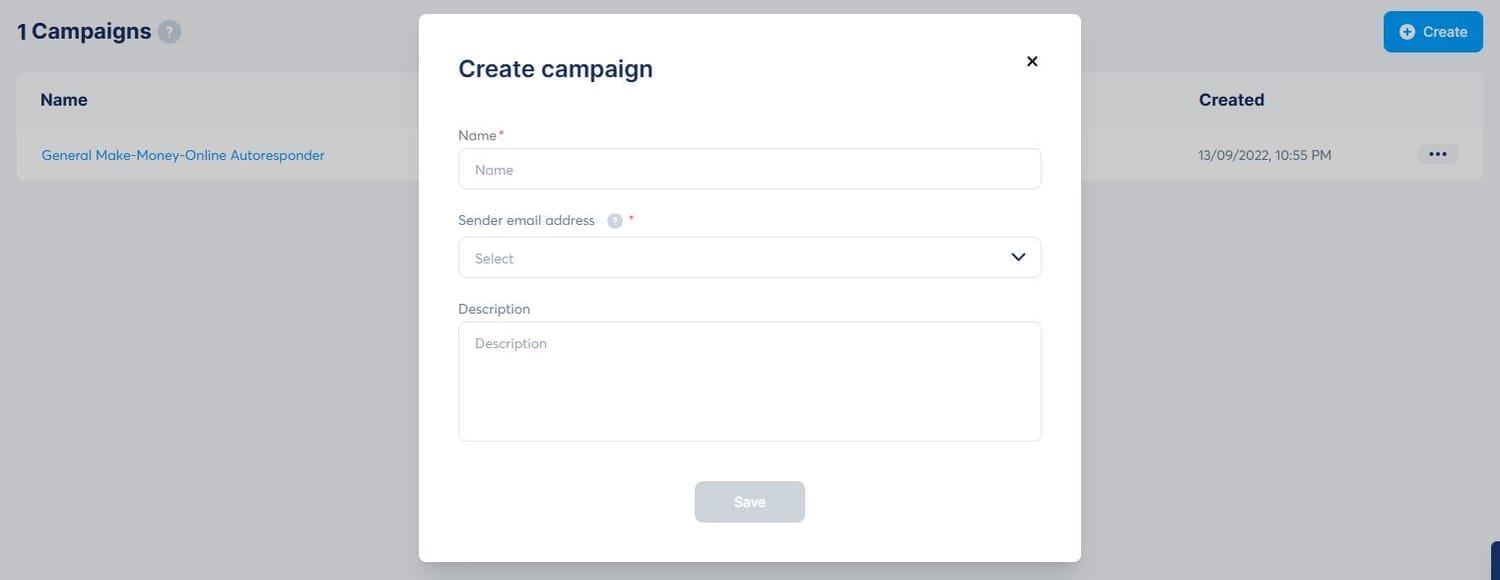This screenshot has width=1500, height=580.
Task: Expand the sender email dropdown chevron
Action: click(x=1018, y=257)
